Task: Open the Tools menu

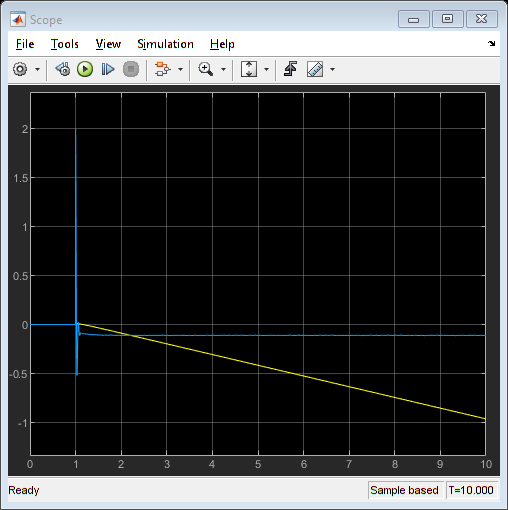Action: click(65, 44)
